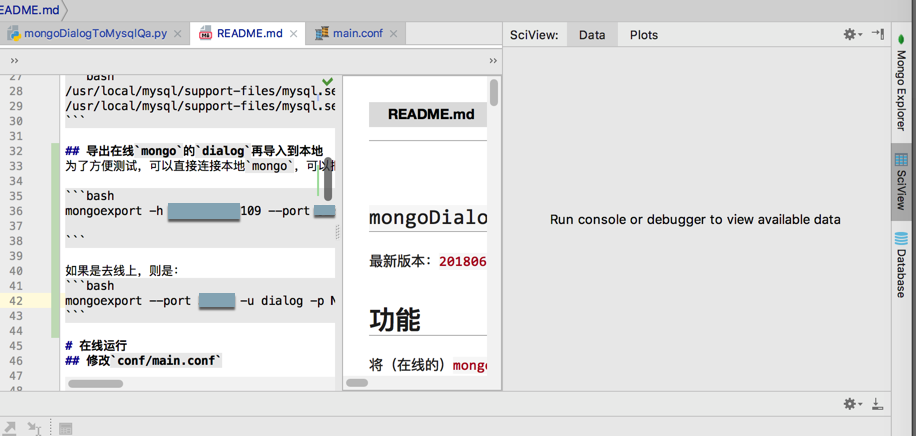Click the bottom panel hide download-arrow icon
This screenshot has width=916, height=436.
877,404
